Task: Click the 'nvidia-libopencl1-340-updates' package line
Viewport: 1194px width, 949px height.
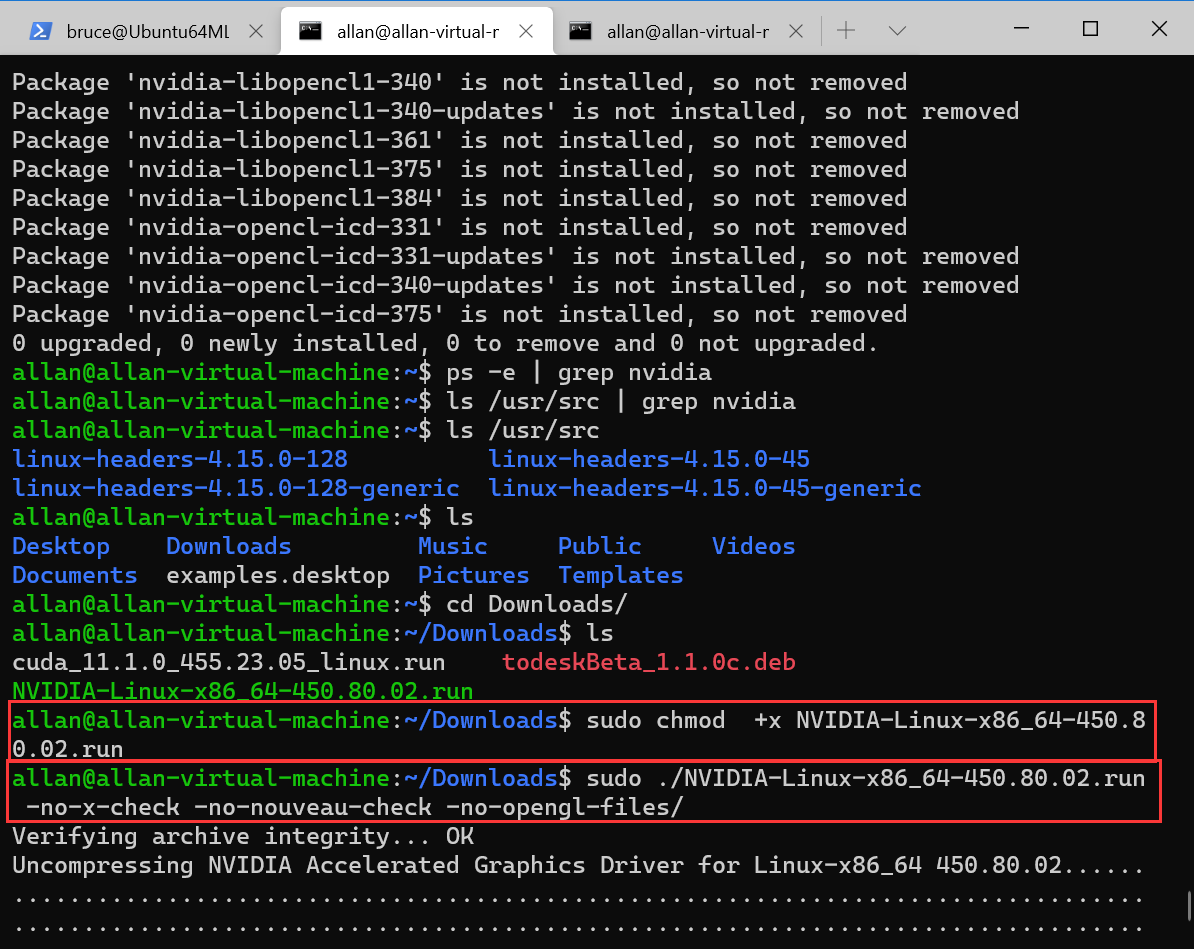Action: point(516,111)
